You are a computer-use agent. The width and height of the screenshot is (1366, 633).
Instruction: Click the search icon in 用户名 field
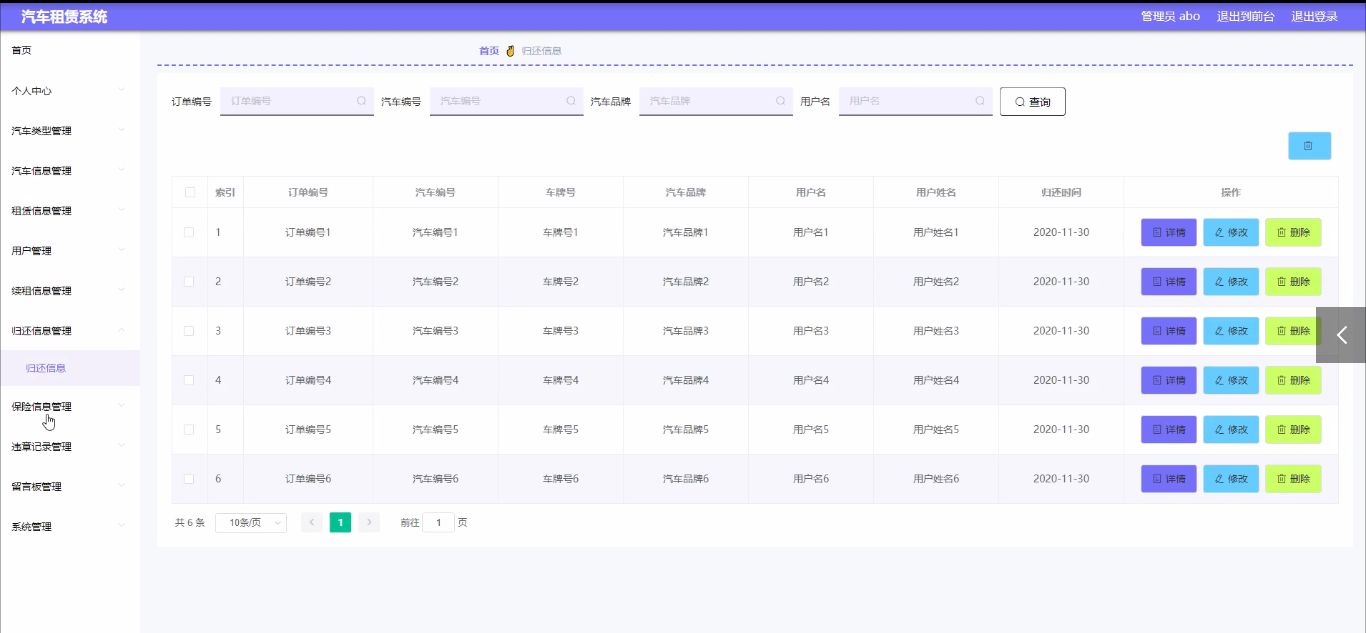(980, 101)
